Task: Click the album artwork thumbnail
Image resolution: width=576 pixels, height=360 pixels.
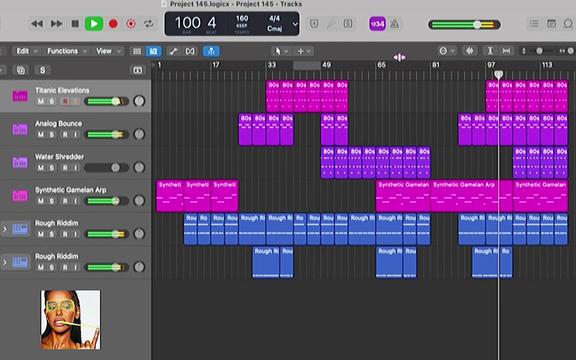Action: pyautogui.click(x=70, y=320)
